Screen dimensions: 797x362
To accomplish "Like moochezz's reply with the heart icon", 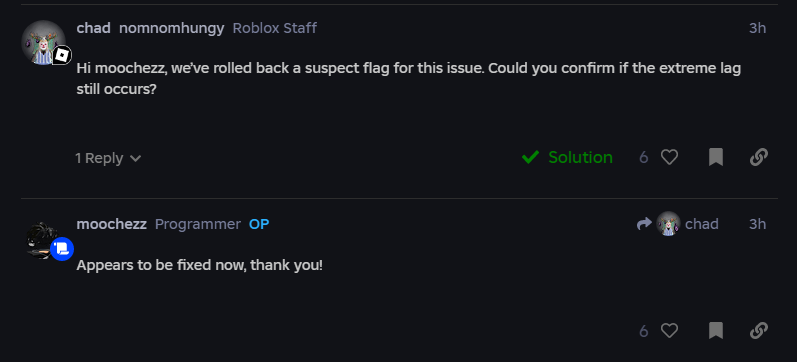I will tap(669, 331).
